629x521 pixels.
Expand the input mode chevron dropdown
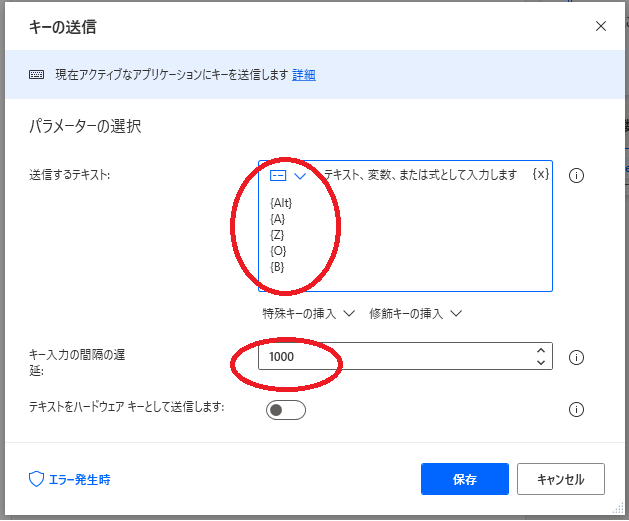300,175
